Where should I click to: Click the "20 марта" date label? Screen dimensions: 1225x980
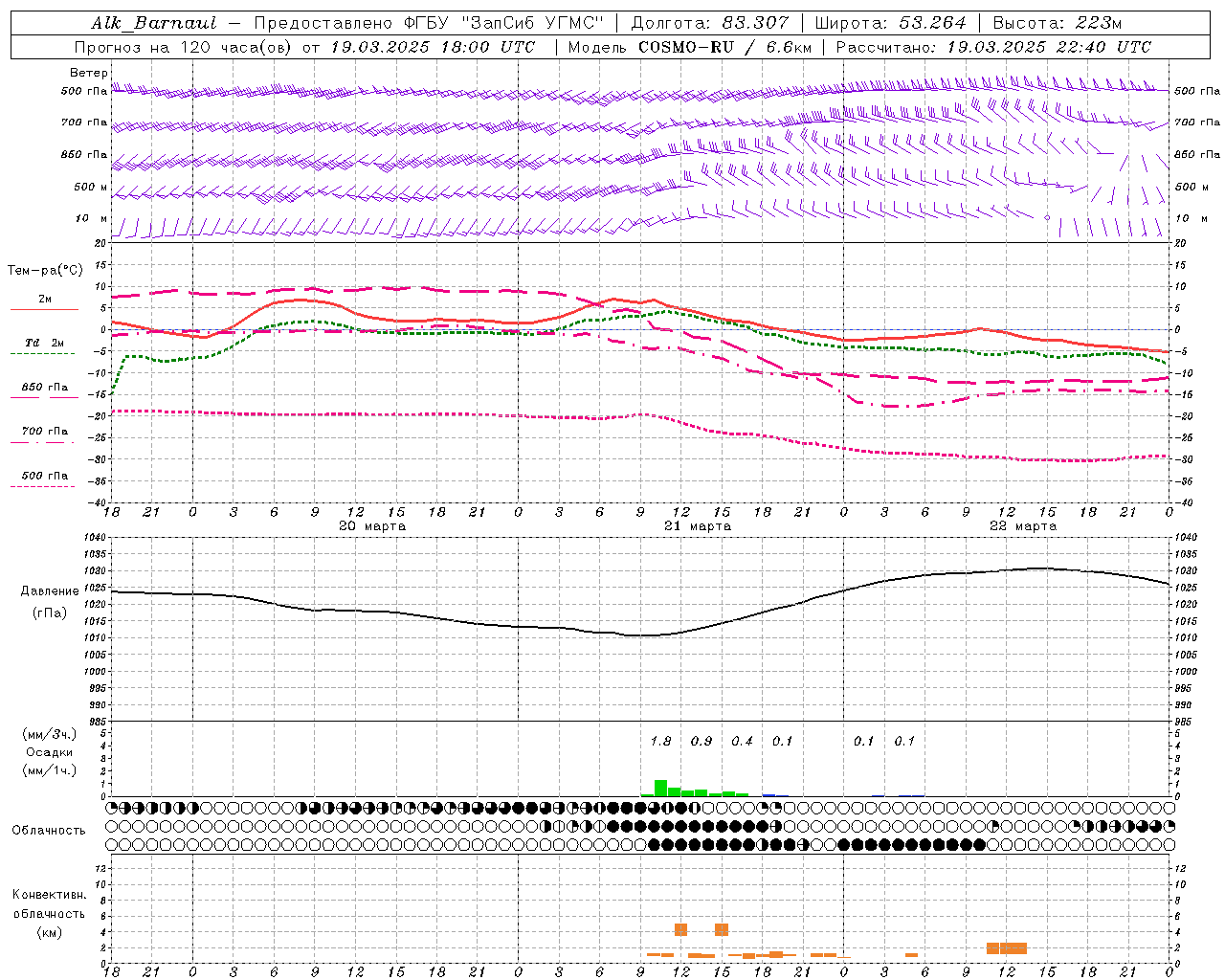372,526
